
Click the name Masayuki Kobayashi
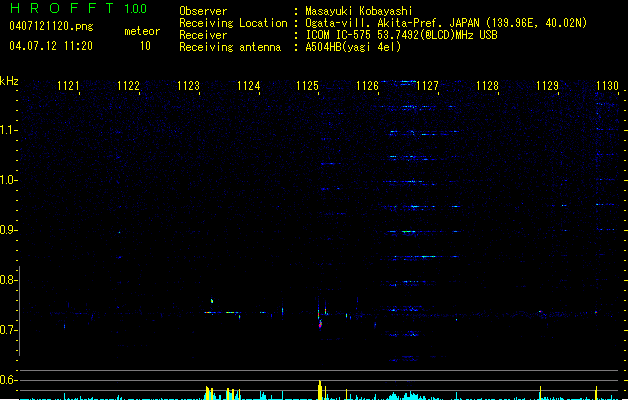(359, 11)
